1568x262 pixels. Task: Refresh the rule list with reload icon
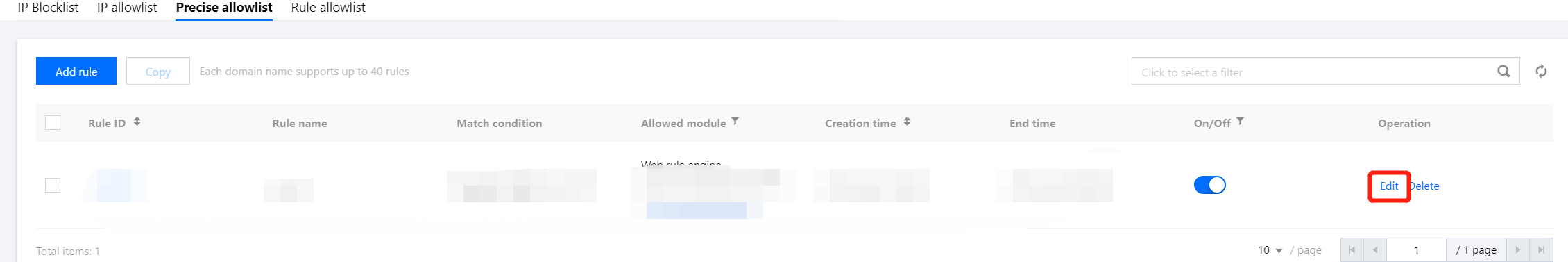[x=1541, y=72]
